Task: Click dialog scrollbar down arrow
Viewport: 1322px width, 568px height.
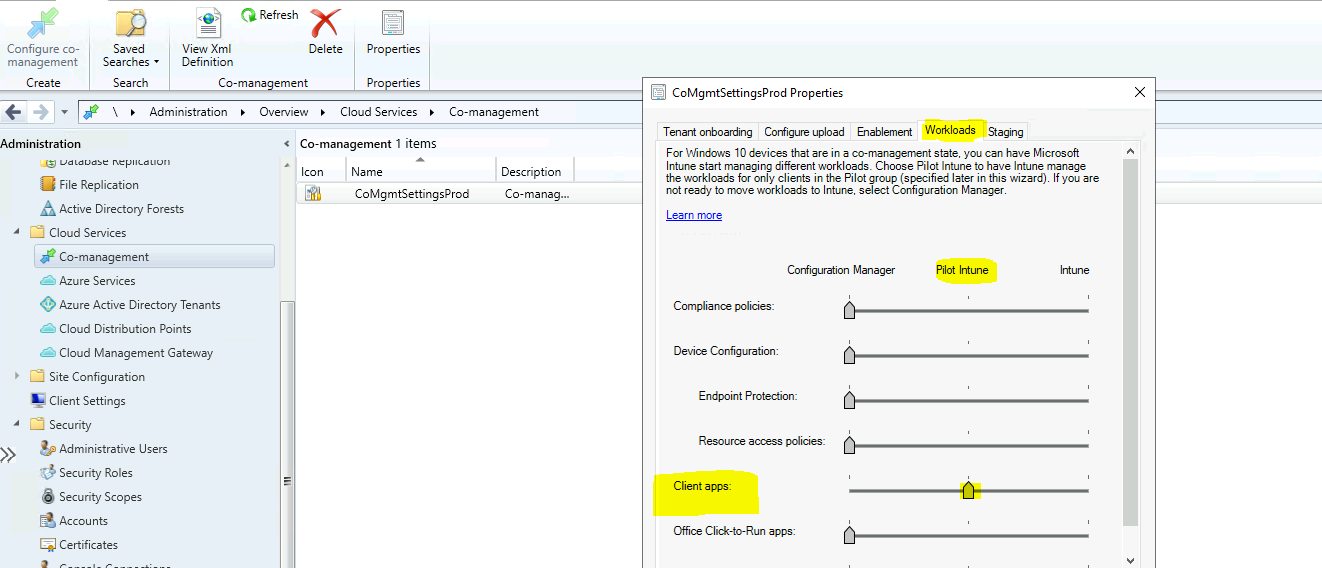Action: pyautogui.click(x=1131, y=560)
